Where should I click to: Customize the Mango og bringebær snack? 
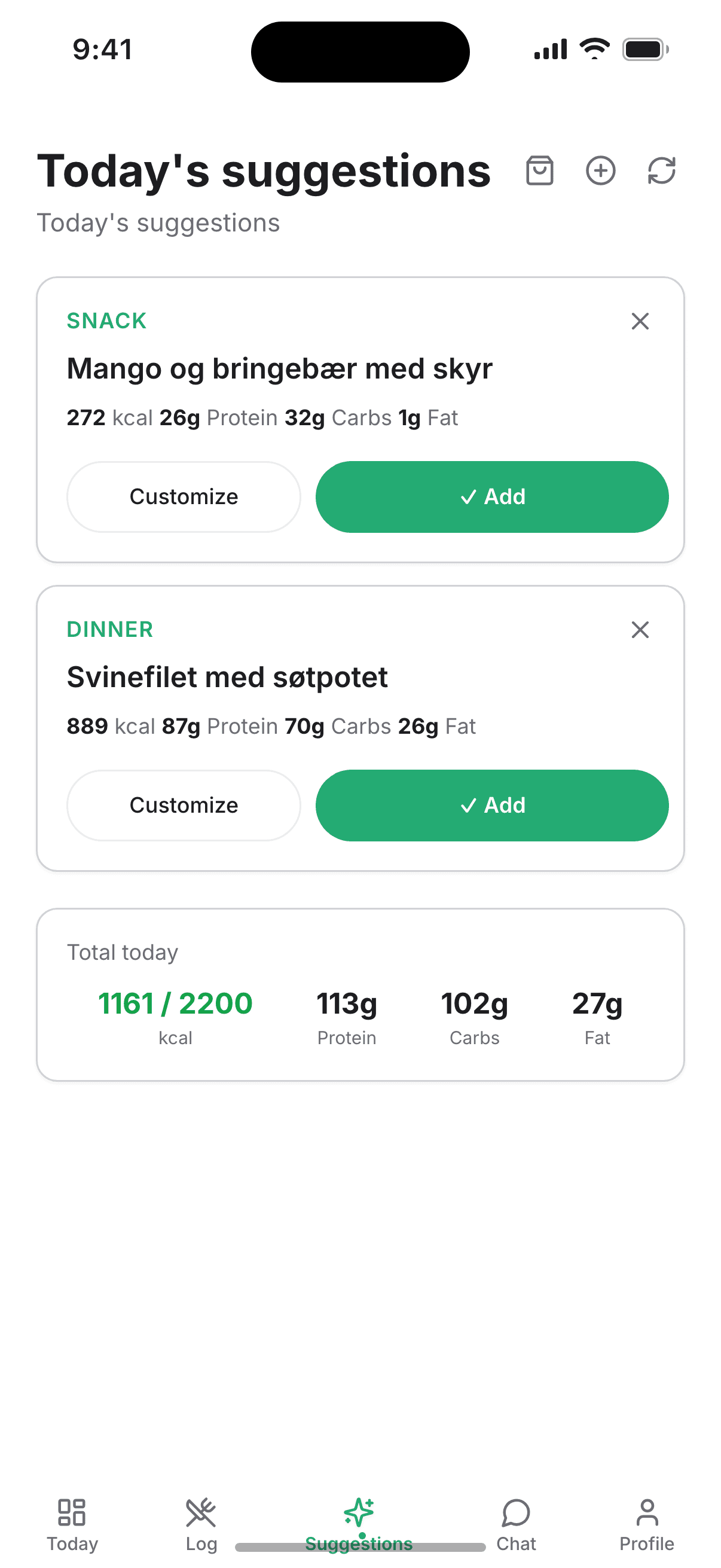(x=184, y=497)
